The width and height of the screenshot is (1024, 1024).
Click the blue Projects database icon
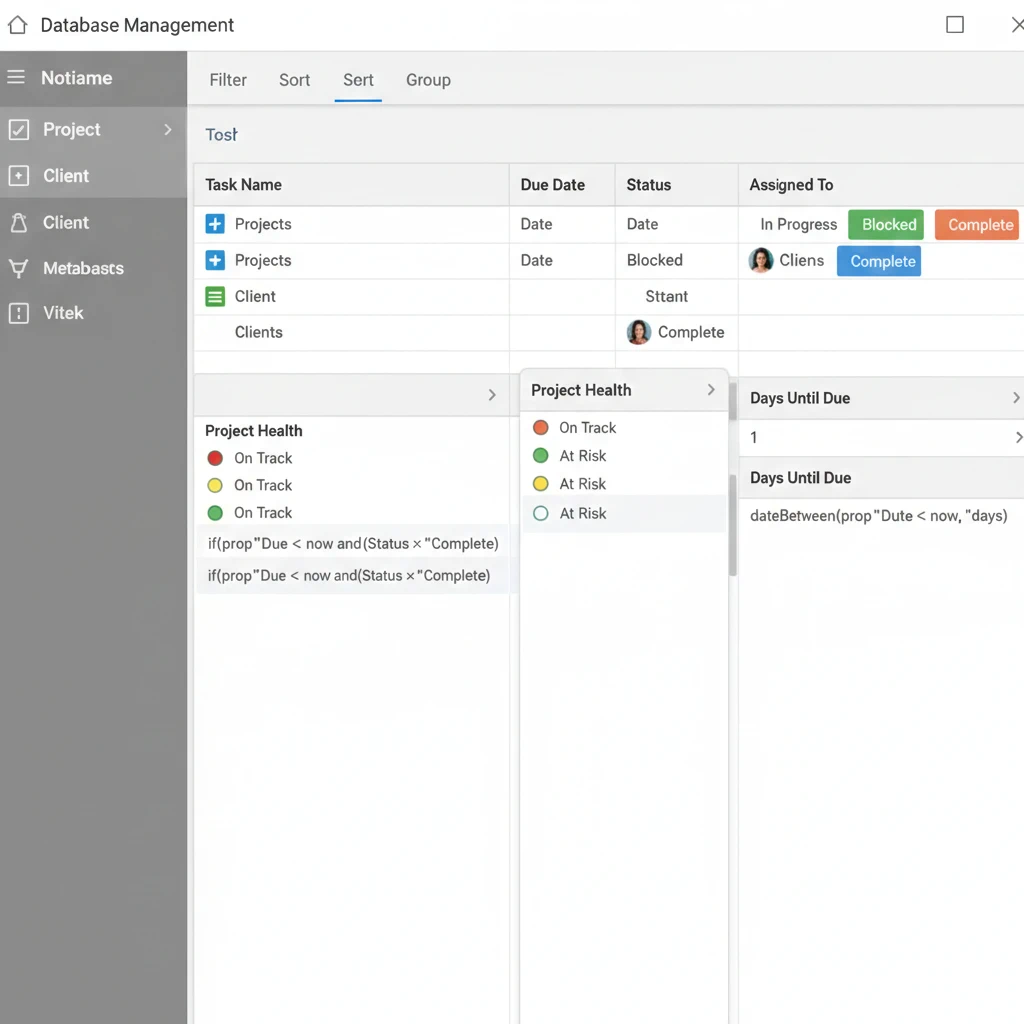click(x=214, y=224)
